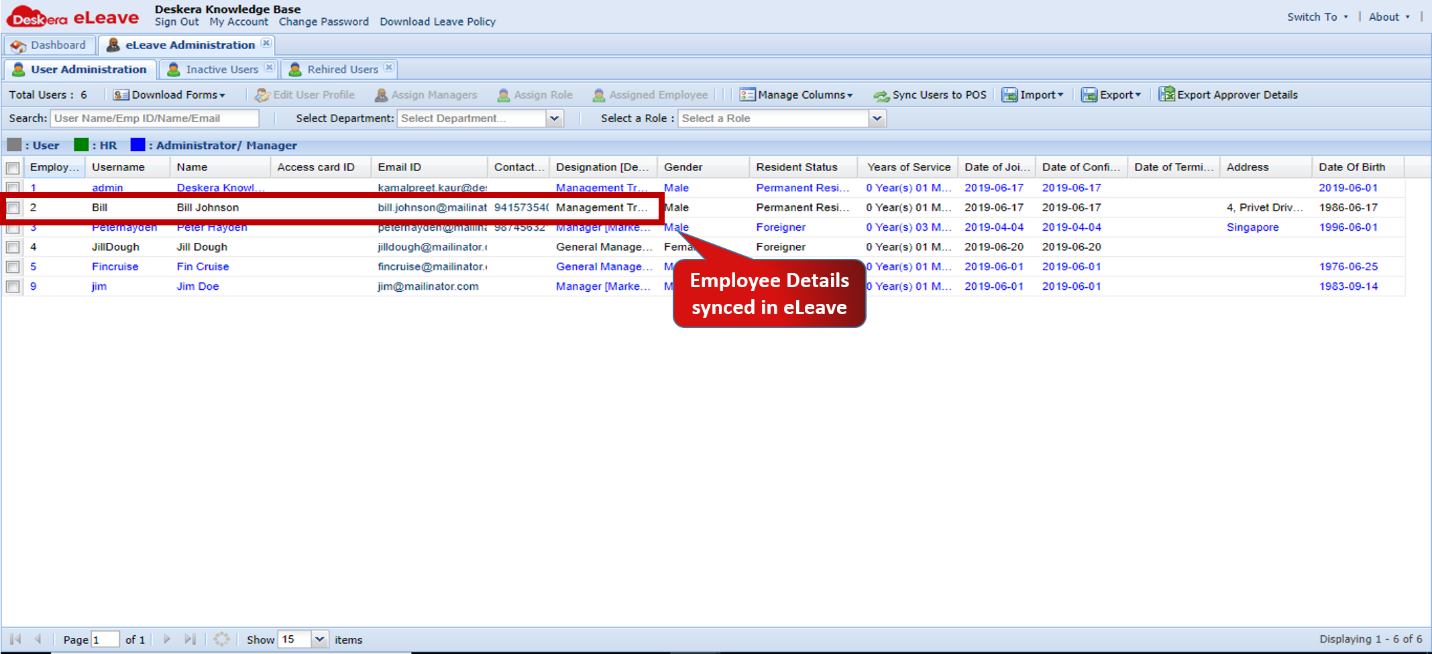Image resolution: width=1432 pixels, height=654 pixels.
Task: Check the checkbox next to user jim
Action: pos(13,287)
